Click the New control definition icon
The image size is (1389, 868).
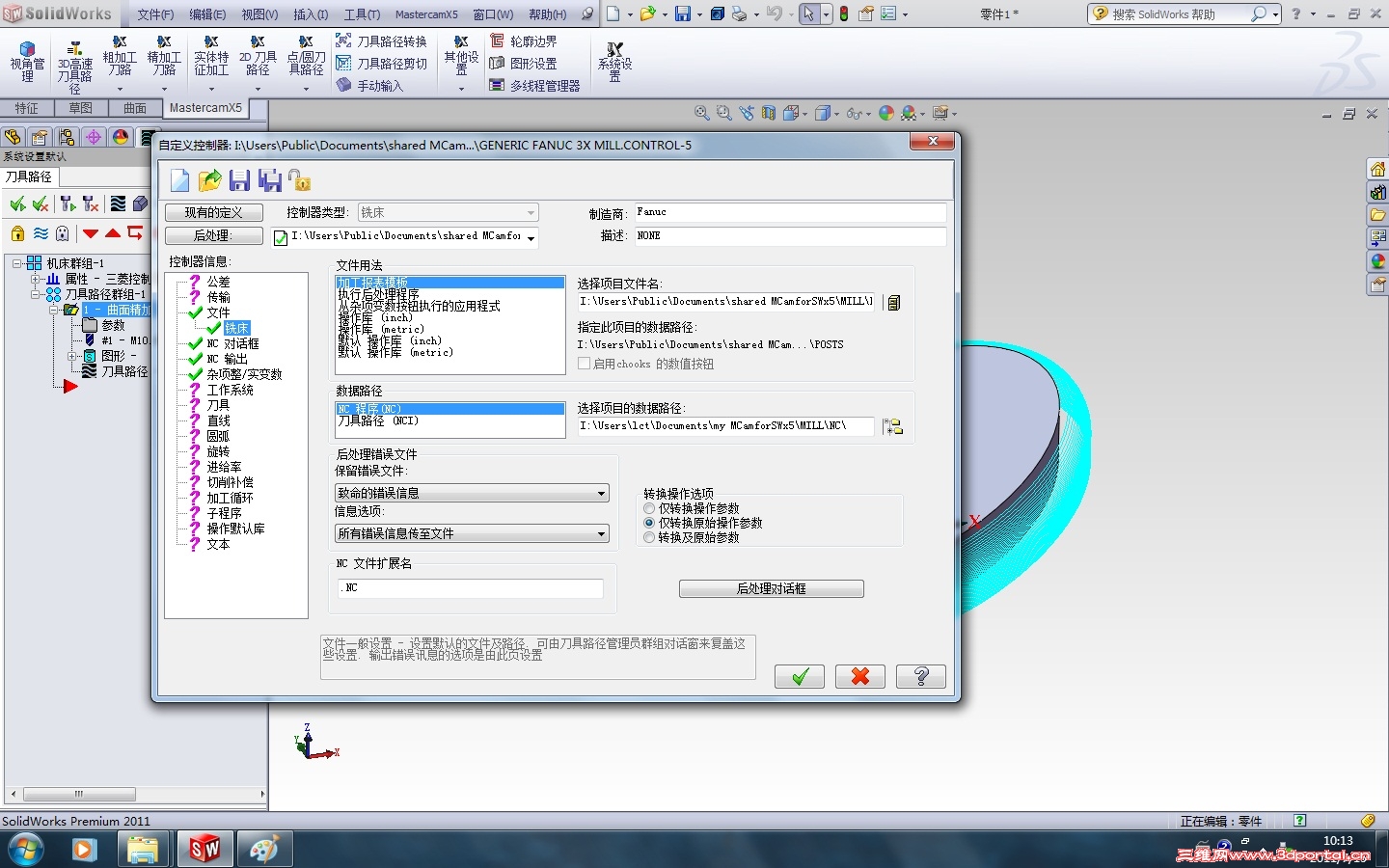pos(179,180)
